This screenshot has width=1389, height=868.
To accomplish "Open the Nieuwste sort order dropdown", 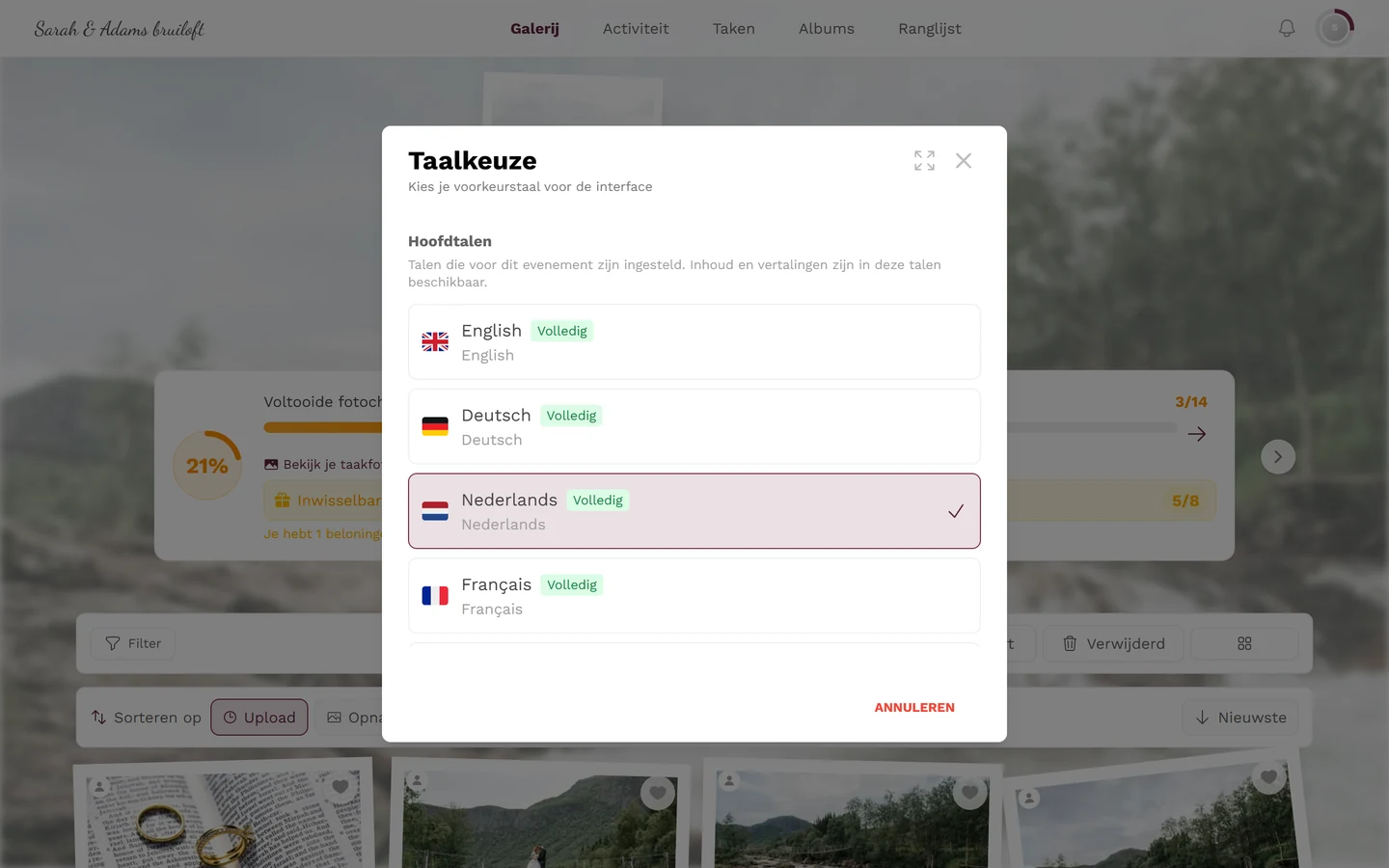I will point(1240,718).
